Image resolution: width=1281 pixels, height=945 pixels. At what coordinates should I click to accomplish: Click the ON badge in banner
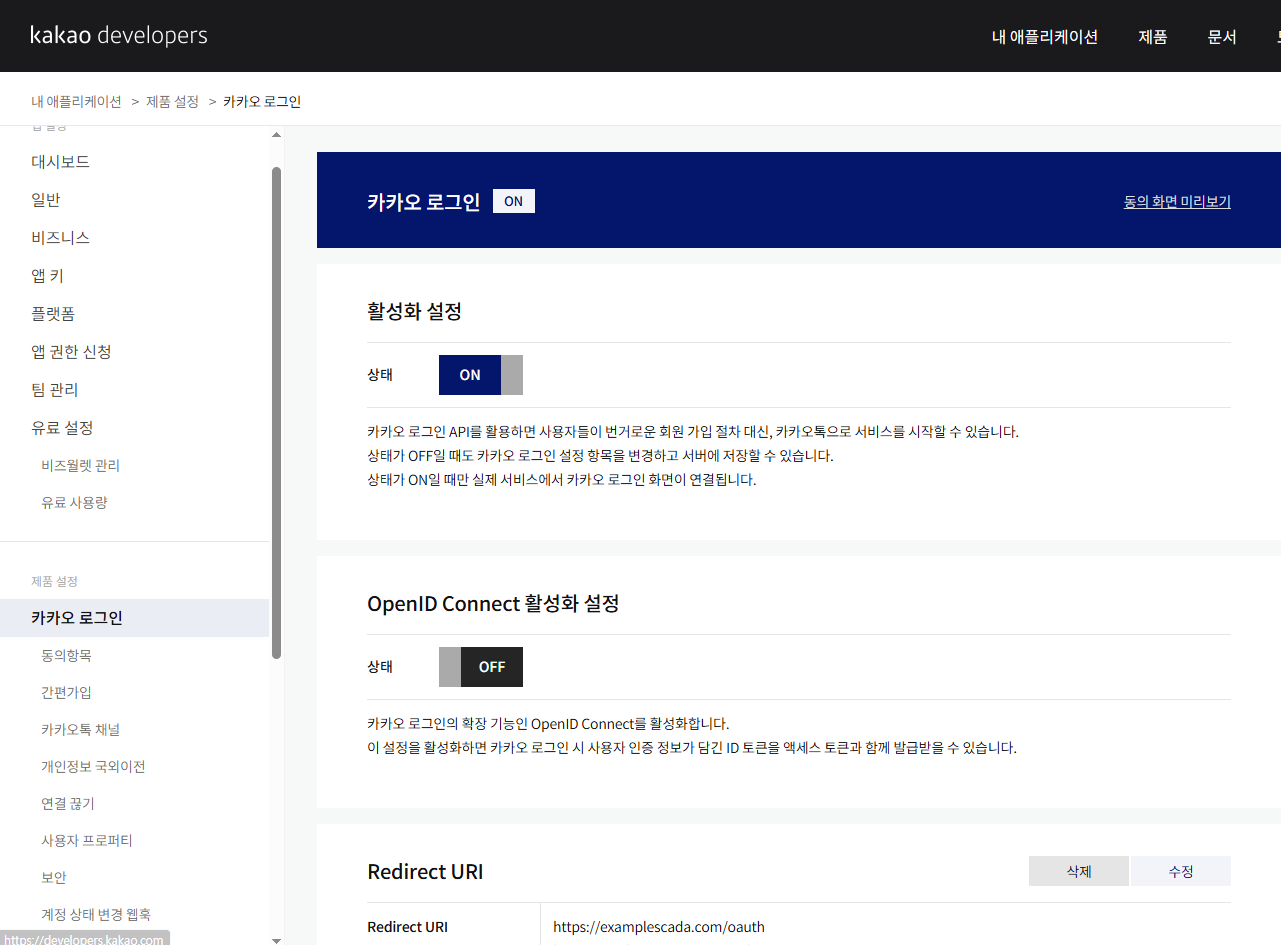click(514, 201)
